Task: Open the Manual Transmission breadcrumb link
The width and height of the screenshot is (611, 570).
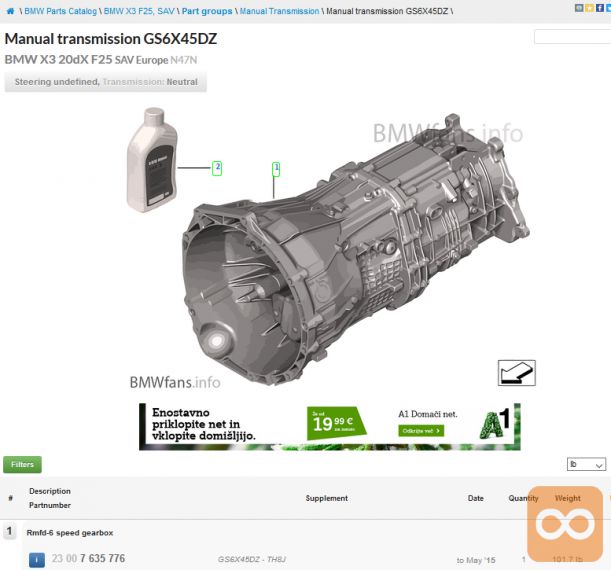Action: pyautogui.click(x=279, y=11)
